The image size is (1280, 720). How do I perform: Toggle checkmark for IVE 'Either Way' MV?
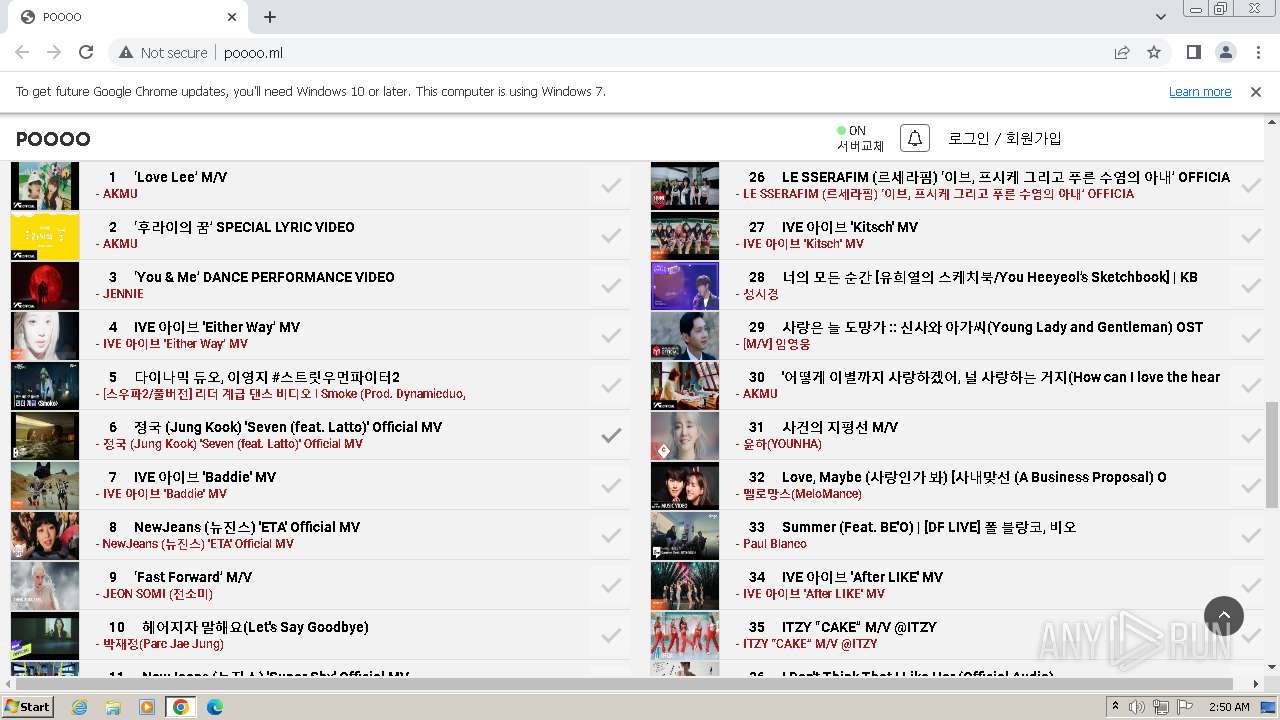pos(611,335)
